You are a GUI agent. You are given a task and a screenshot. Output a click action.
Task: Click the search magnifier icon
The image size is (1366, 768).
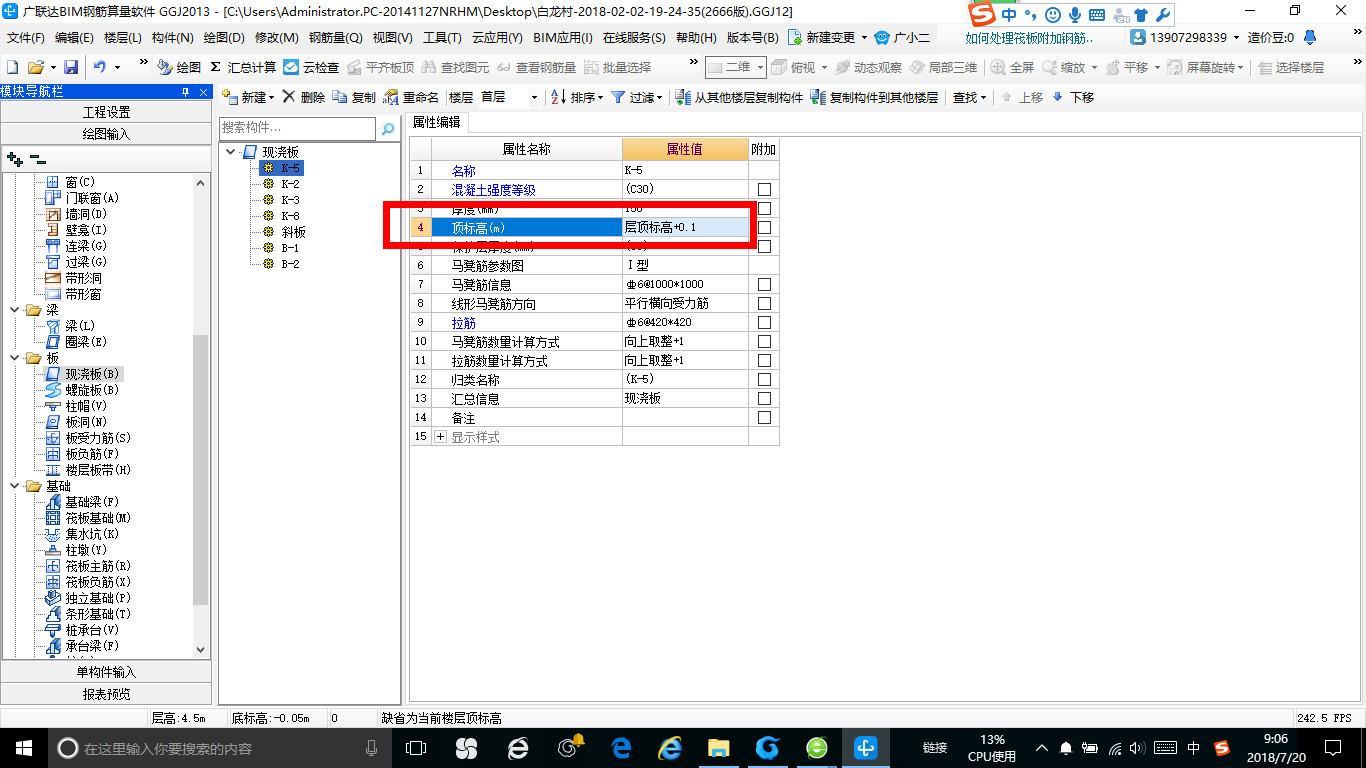point(388,129)
